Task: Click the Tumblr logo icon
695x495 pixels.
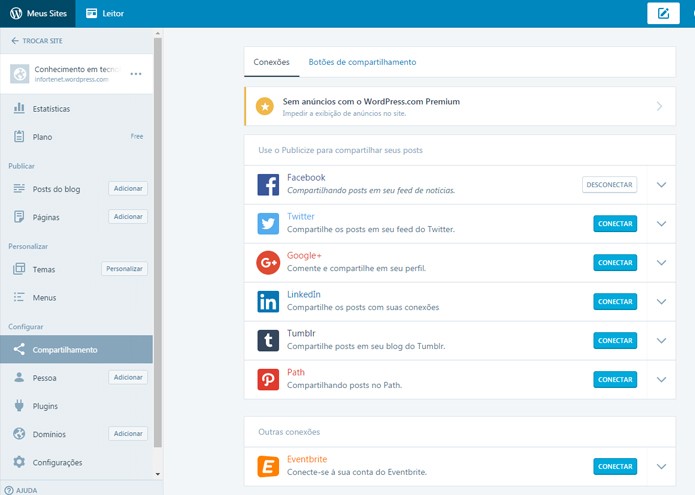Action: [x=268, y=341]
